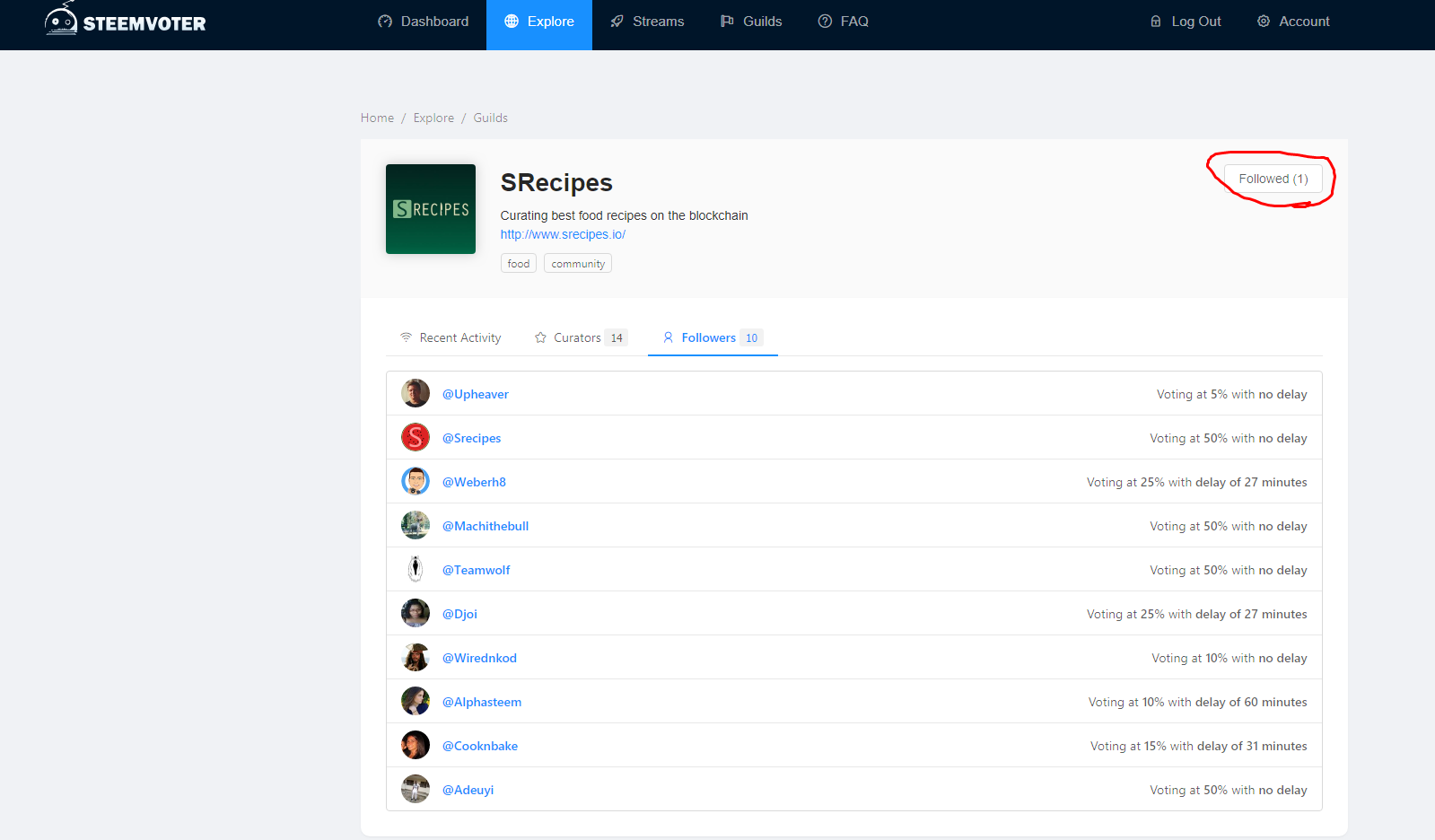Switch to the Curators tab

tap(581, 337)
